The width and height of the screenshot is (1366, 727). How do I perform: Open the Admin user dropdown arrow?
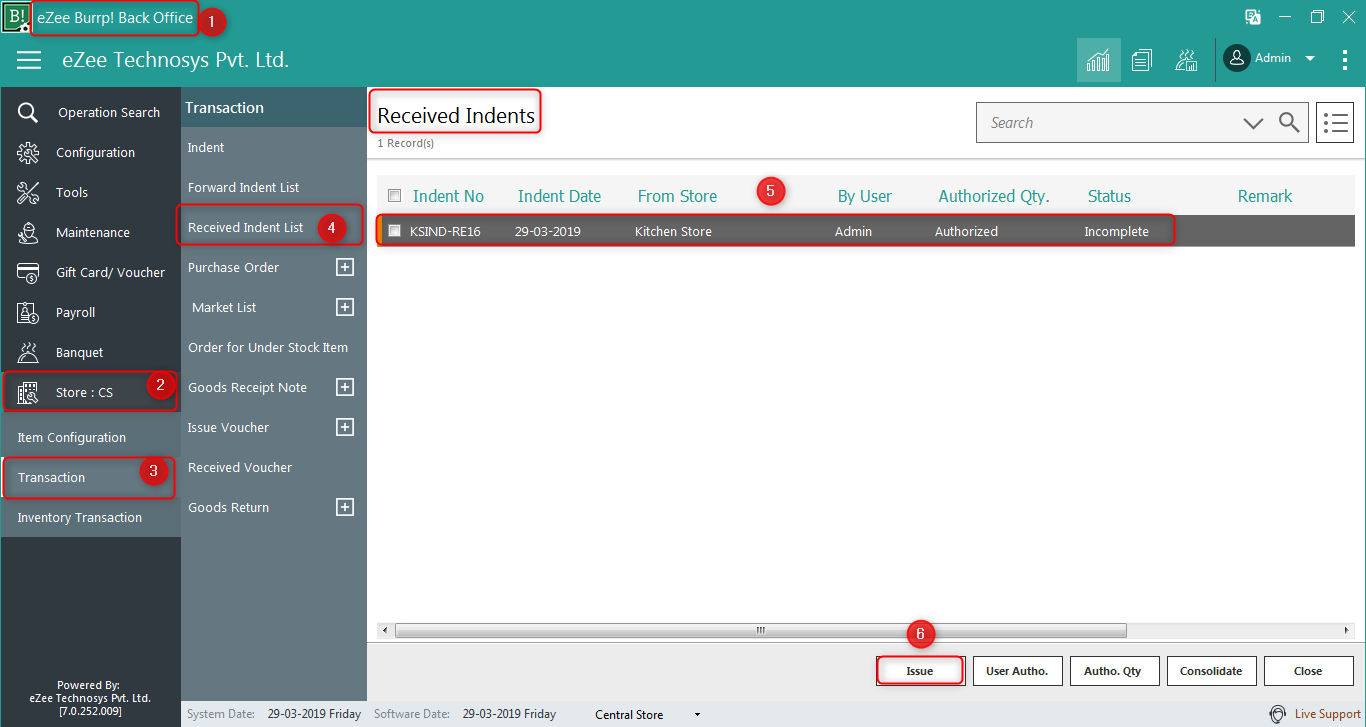pos(1310,58)
